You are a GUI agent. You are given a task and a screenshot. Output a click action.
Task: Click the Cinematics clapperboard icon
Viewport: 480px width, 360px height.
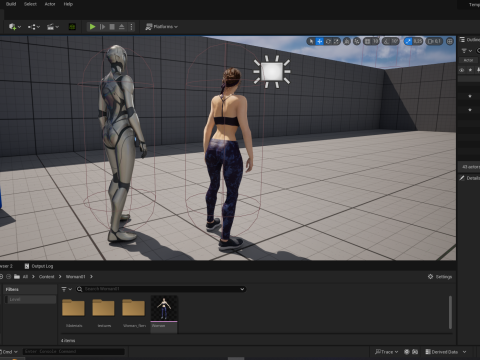(50, 27)
